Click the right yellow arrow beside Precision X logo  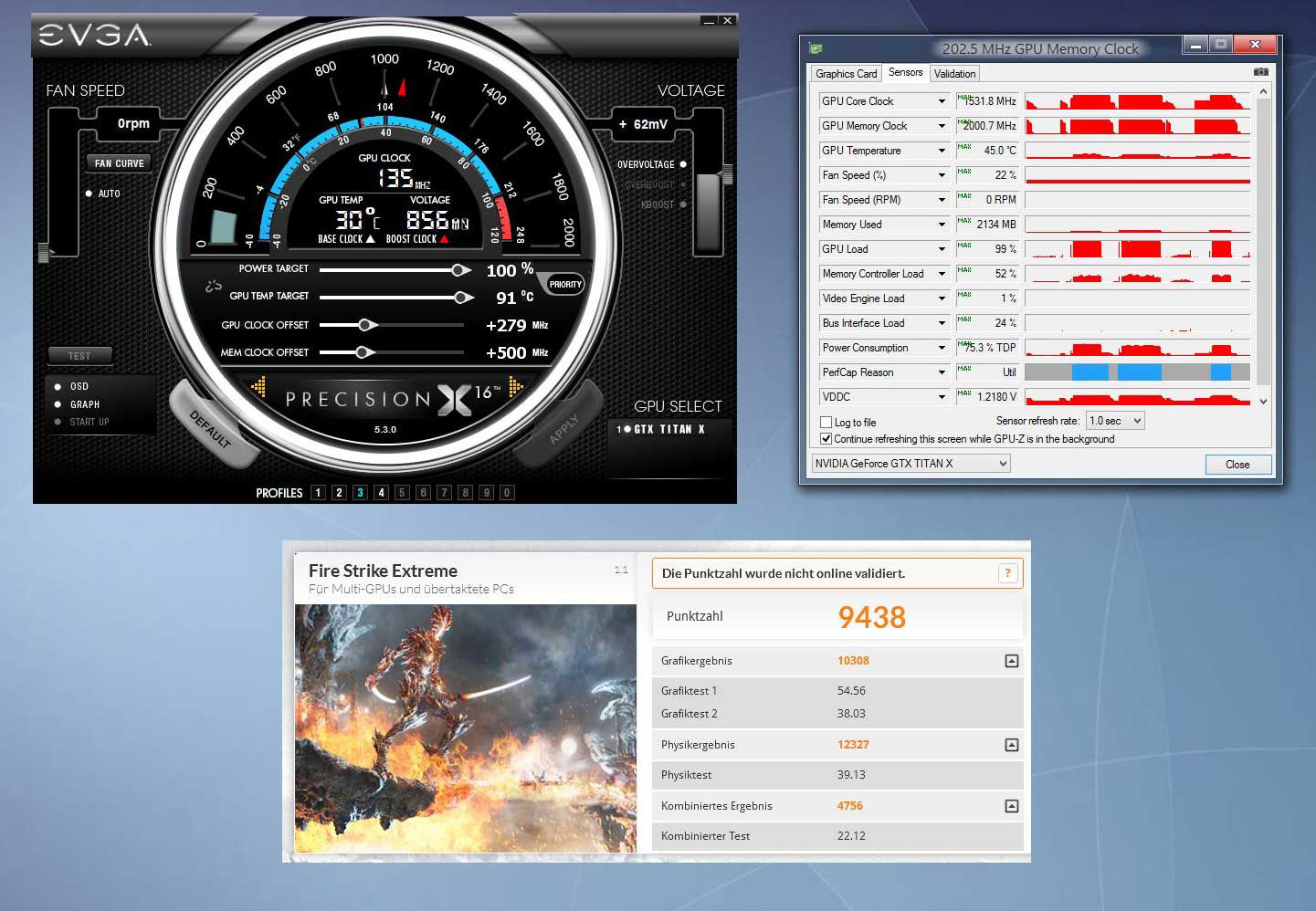click(x=516, y=388)
